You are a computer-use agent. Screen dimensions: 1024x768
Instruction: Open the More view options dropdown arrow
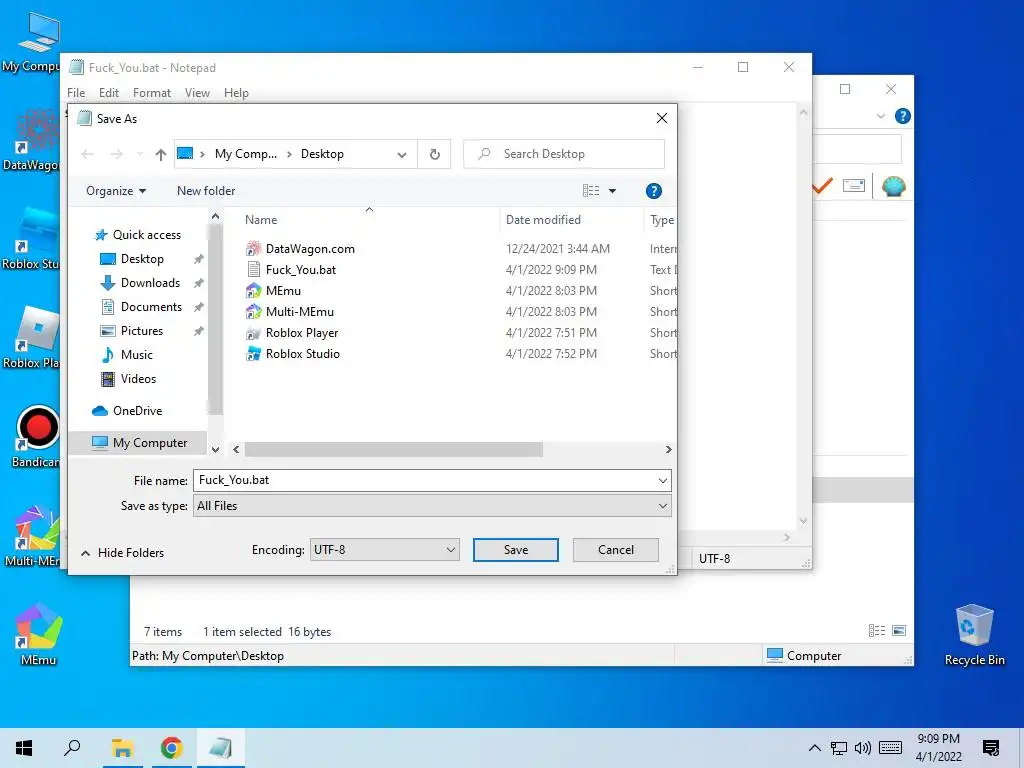[612, 191]
